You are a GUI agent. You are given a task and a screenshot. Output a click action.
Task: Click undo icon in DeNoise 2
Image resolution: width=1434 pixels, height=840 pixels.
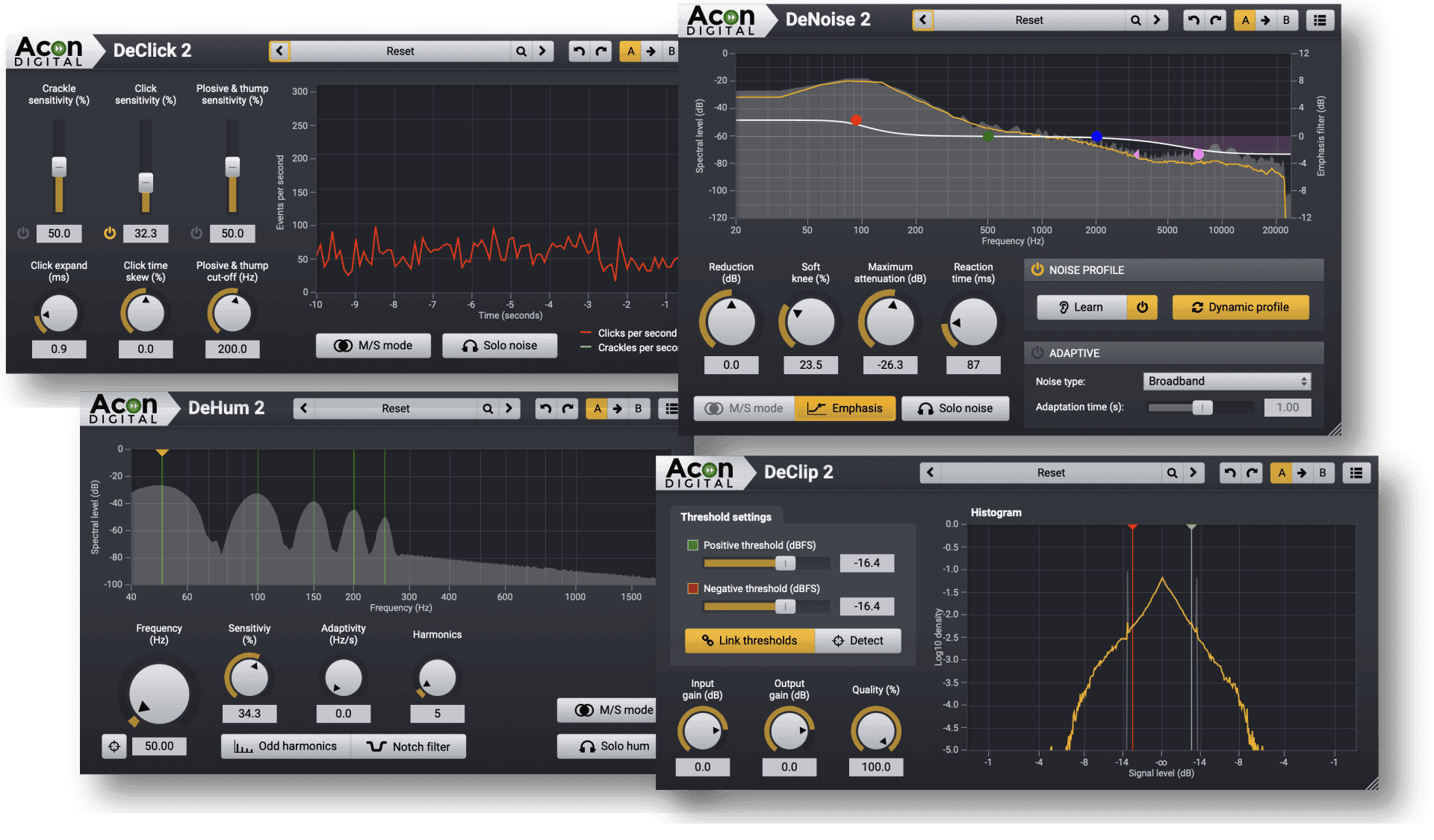1194,20
